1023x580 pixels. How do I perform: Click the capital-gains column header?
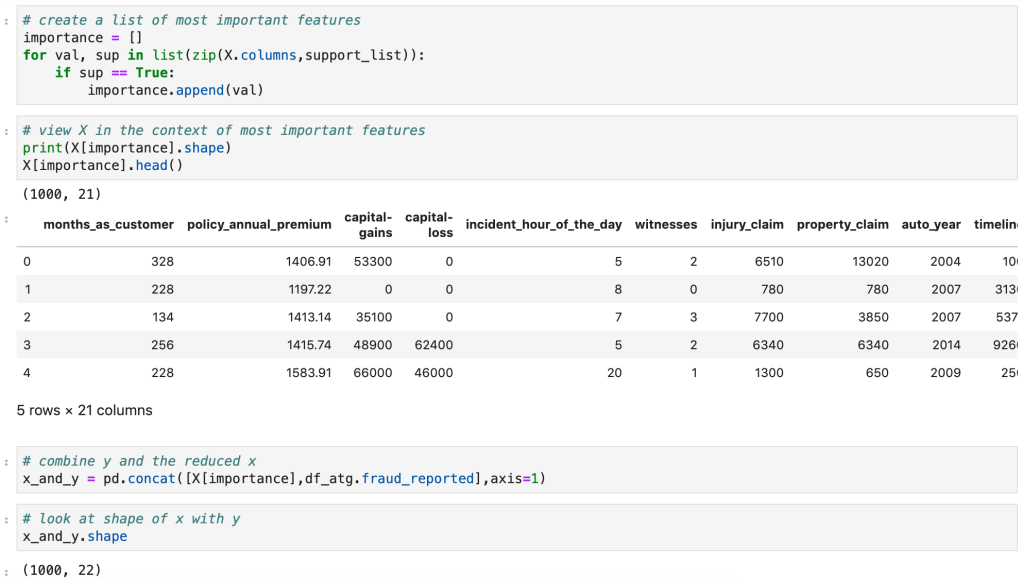point(368,225)
